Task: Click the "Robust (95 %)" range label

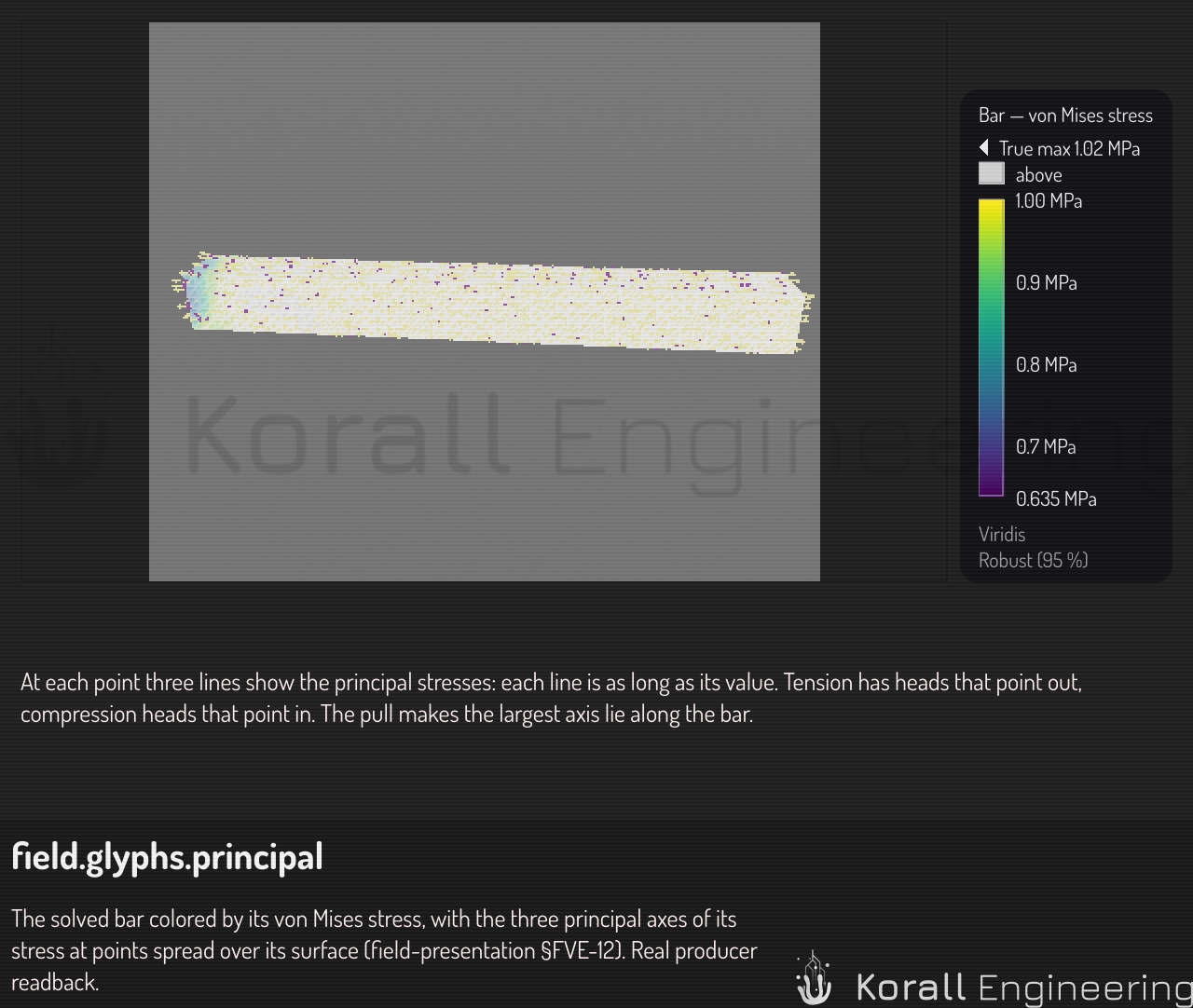Action: pos(1034,560)
